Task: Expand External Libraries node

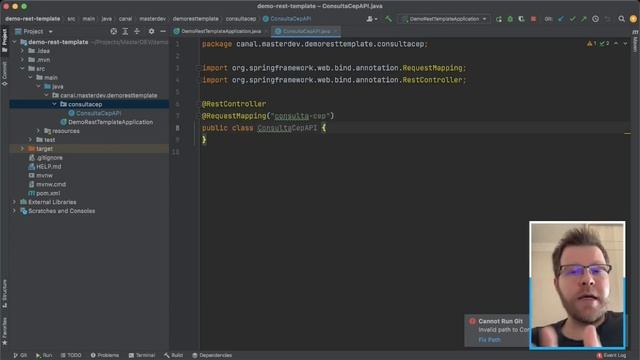Action: click(15, 202)
